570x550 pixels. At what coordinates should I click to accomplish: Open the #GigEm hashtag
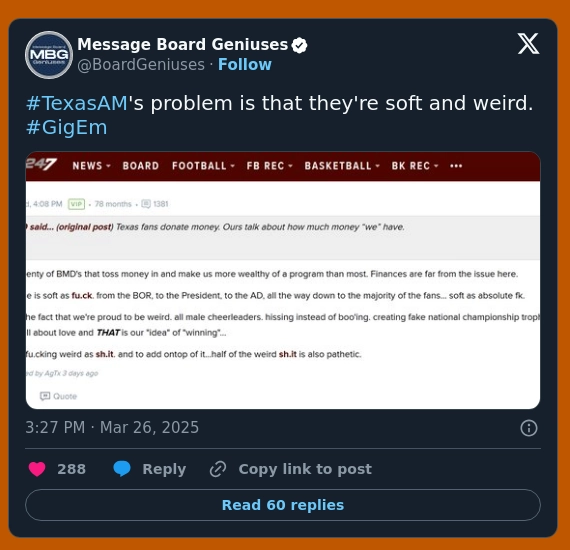pos(67,128)
